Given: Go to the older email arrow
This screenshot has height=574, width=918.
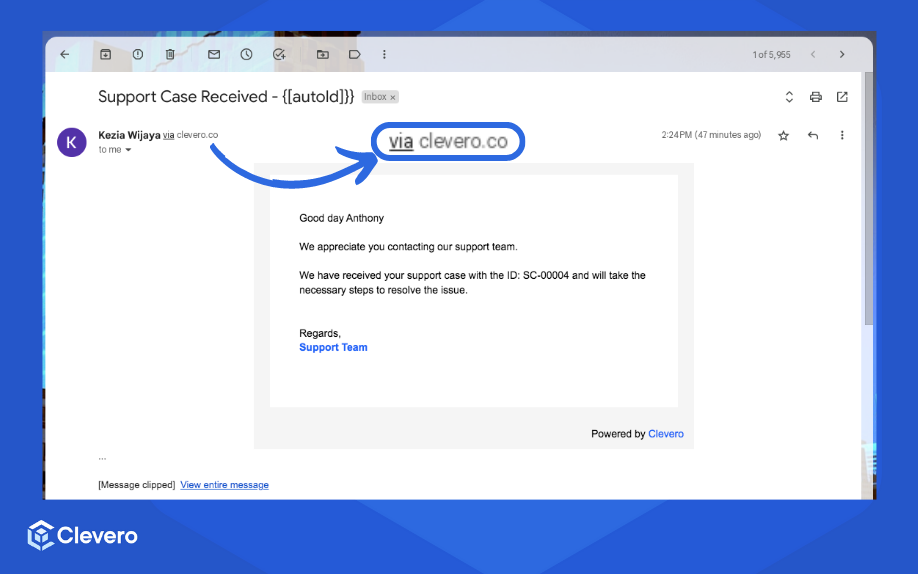Looking at the screenshot, I should [842, 54].
